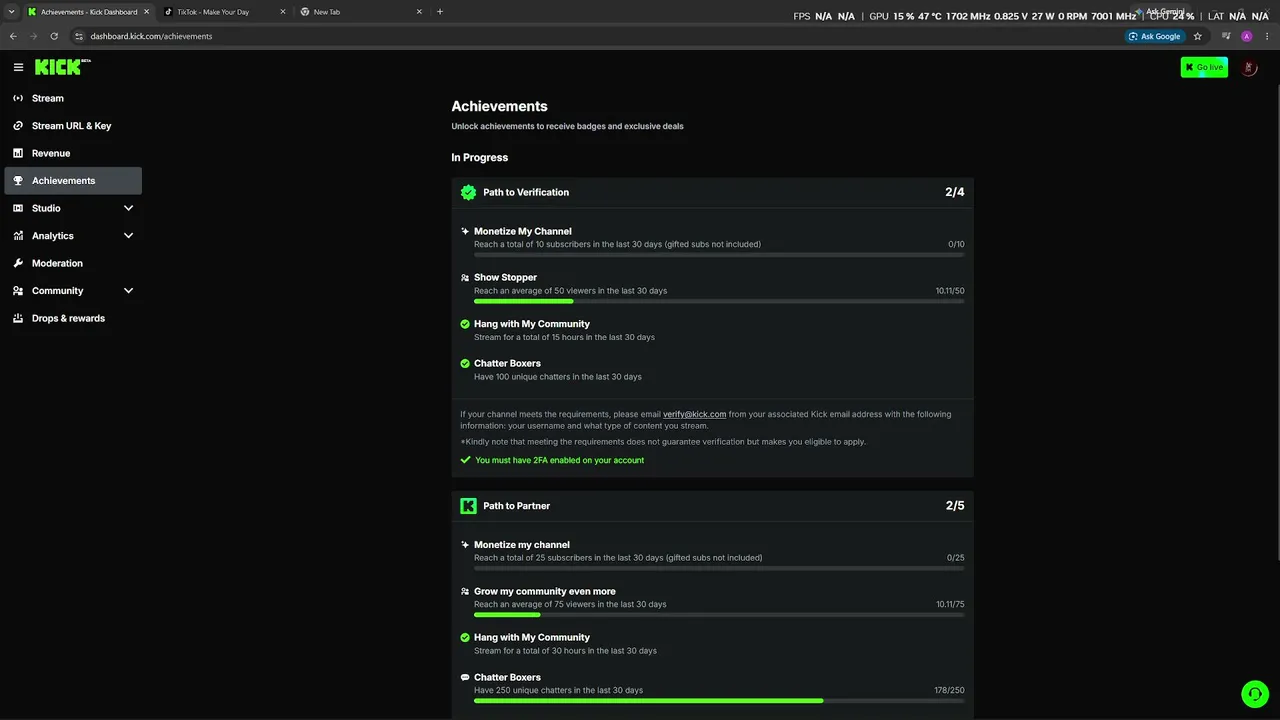The width and height of the screenshot is (1280, 720).
Task: Open the hamburger sidebar menu
Action: point(18,67)
